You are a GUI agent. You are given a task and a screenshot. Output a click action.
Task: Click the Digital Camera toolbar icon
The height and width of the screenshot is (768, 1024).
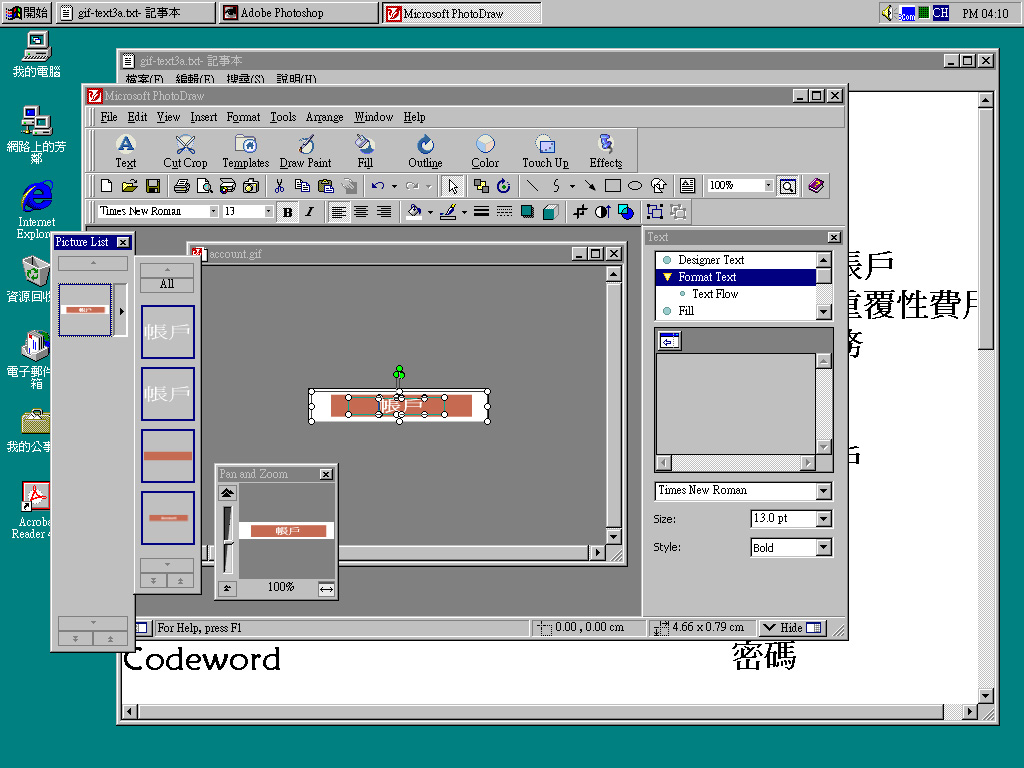(x=251, y=186)
